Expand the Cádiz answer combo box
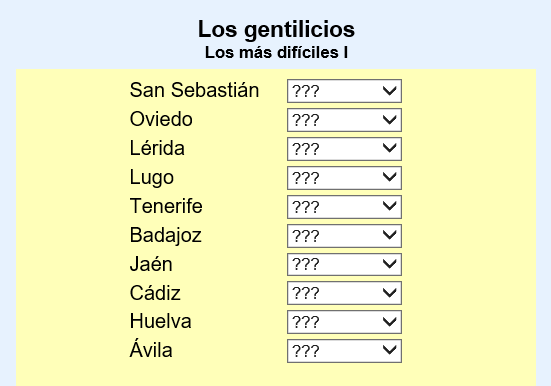The height and width of the screenshot is (386, 551). point(344,293)
